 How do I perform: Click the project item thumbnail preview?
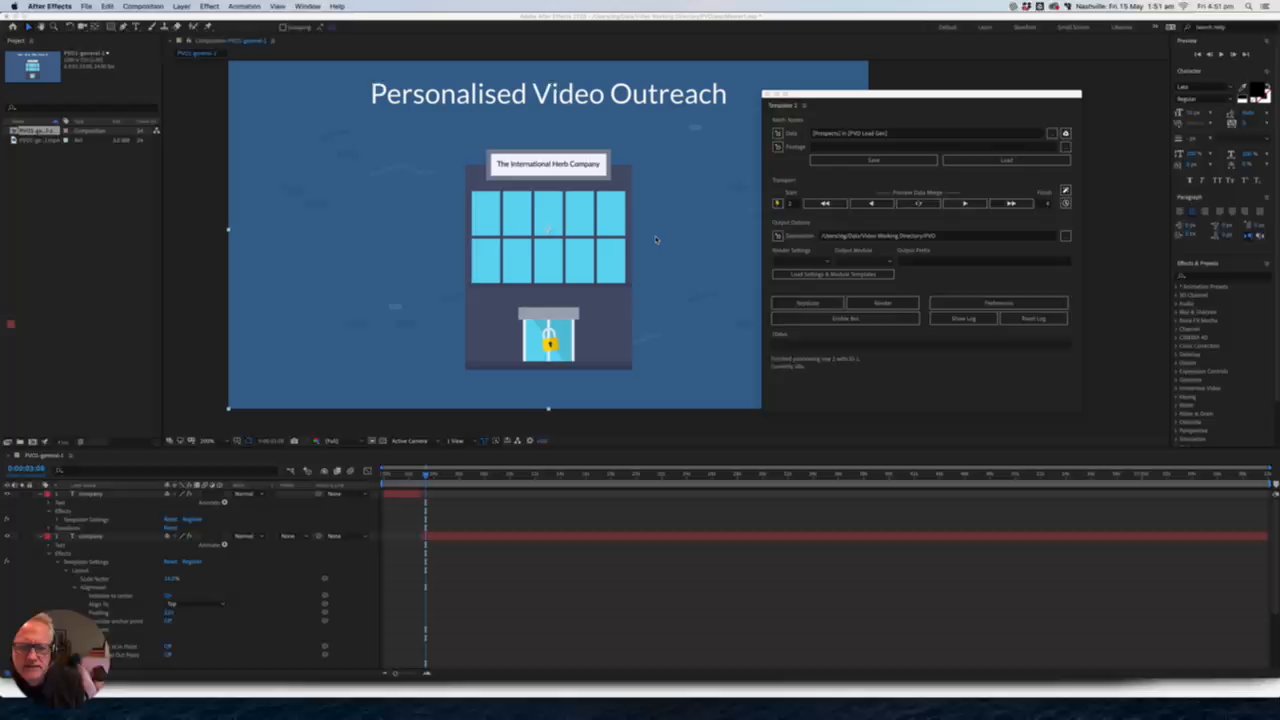(32, 66)
